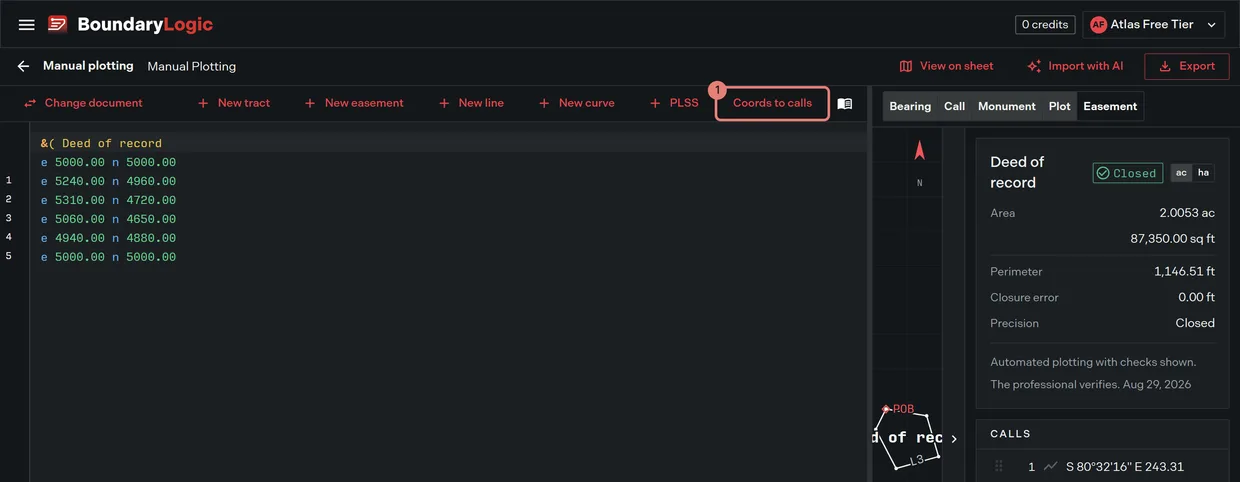
Task: Click the Precision Closed value
Action: pos(1195,323)
